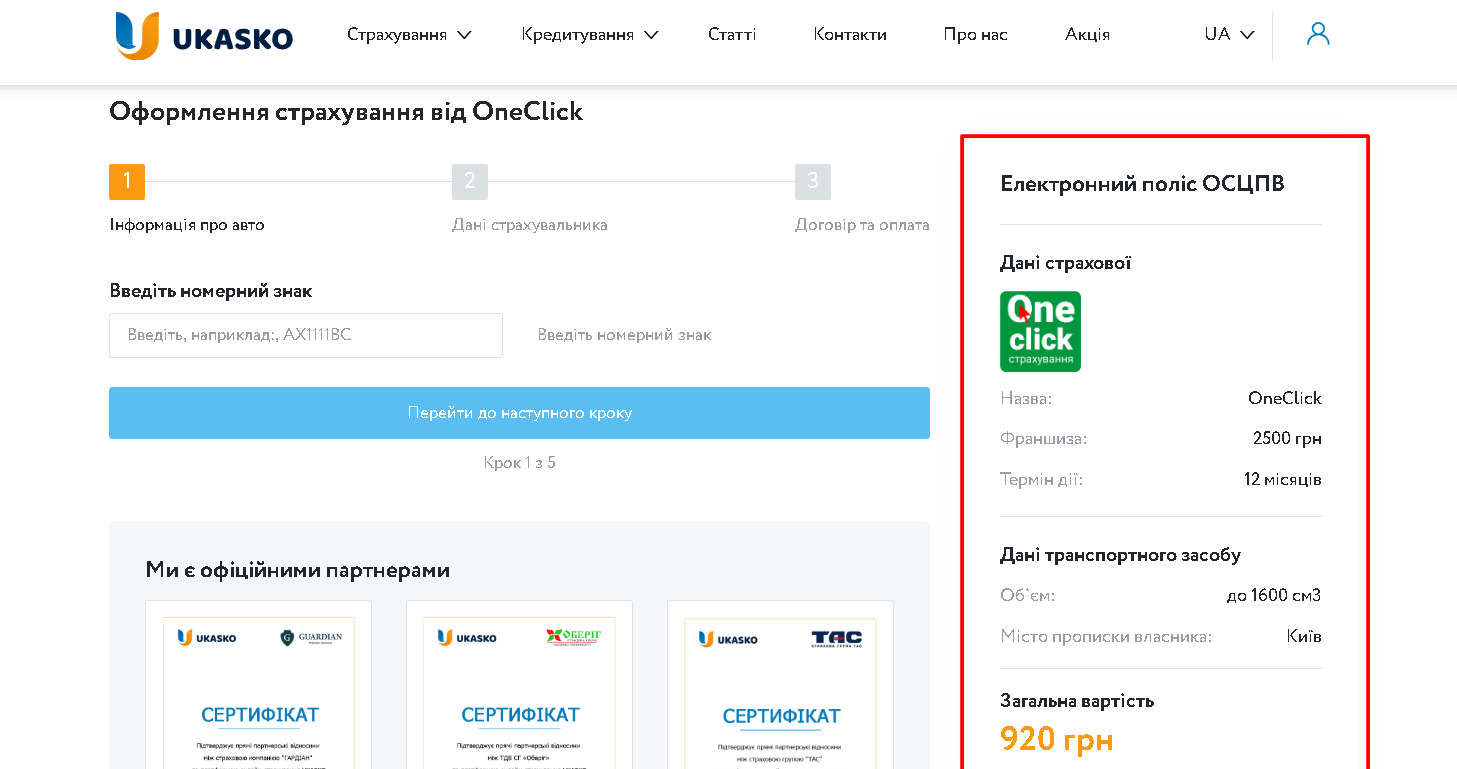Click the Ми є офіційними партнерами heading

click(298, 571)
